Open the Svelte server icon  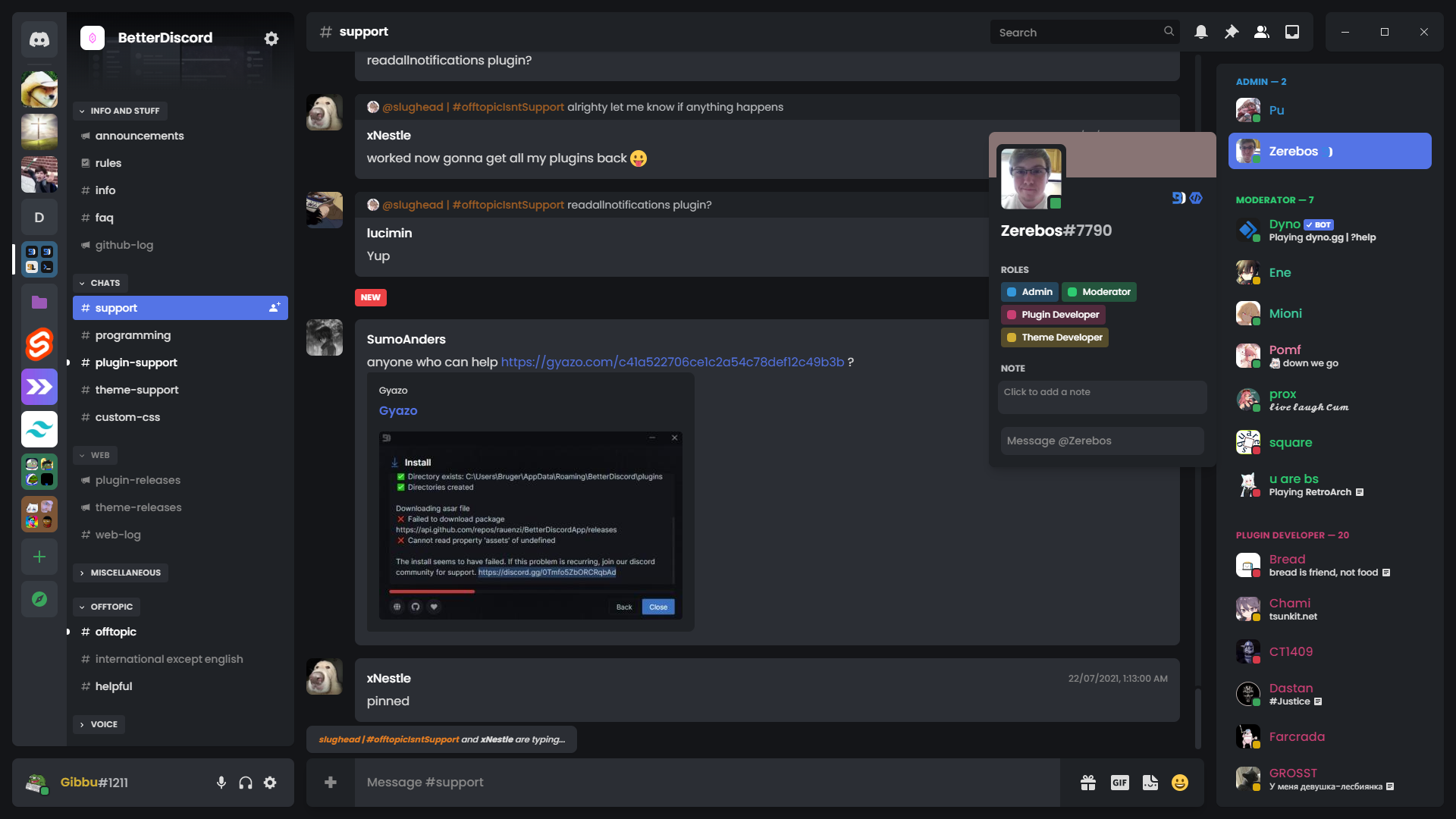39,344
